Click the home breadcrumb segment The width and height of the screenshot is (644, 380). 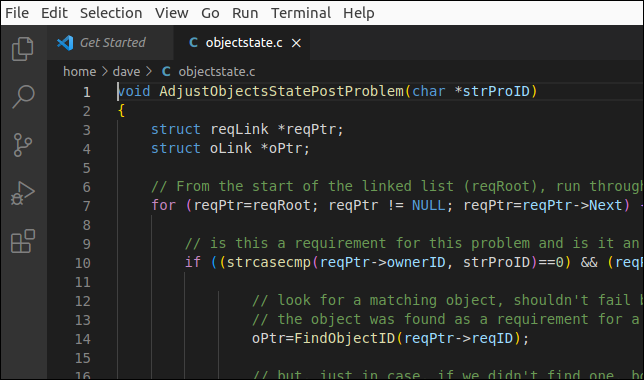click(80, 71)
